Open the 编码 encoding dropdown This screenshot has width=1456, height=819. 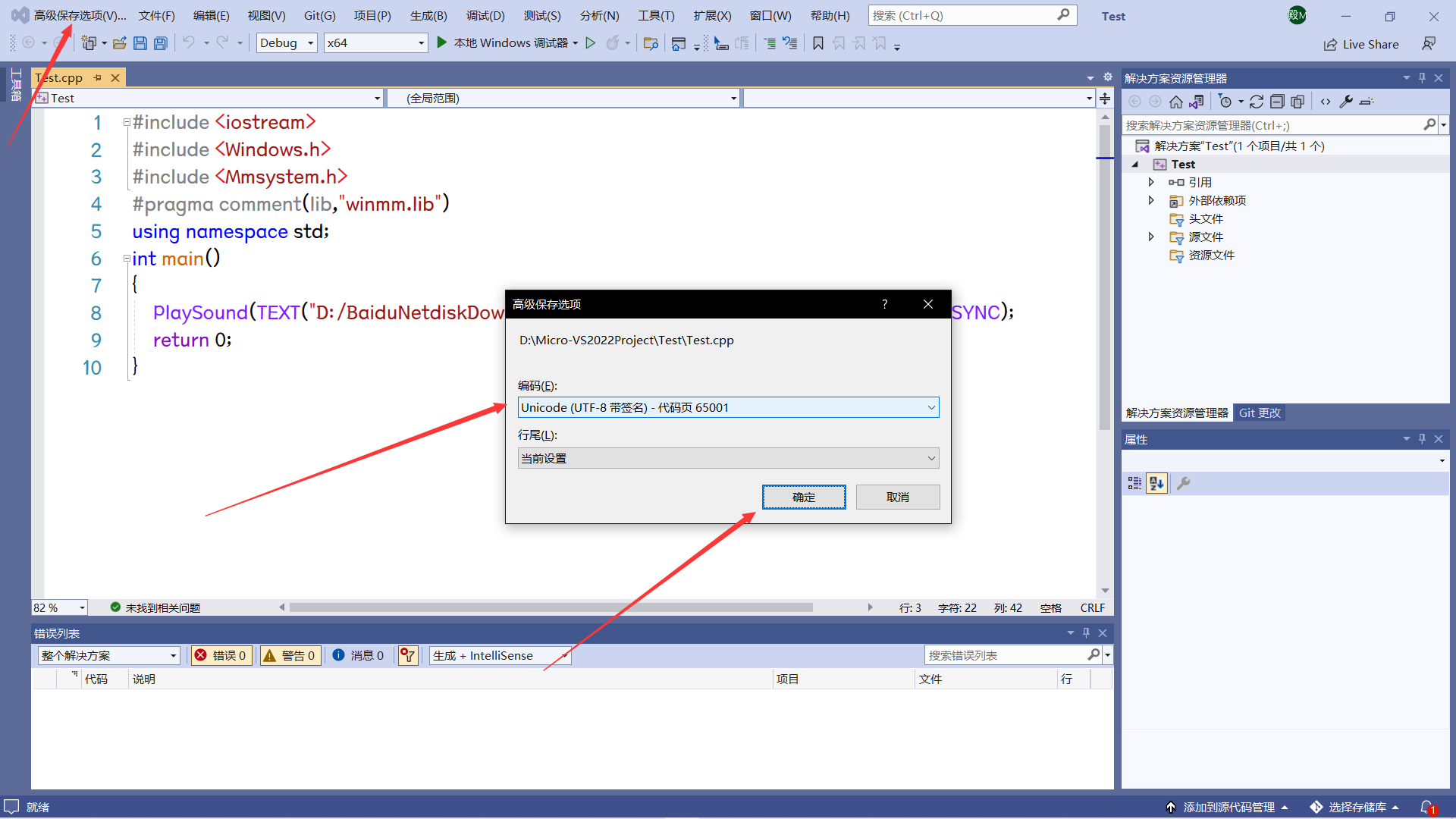pyautogui.click(x=728, y=407)
